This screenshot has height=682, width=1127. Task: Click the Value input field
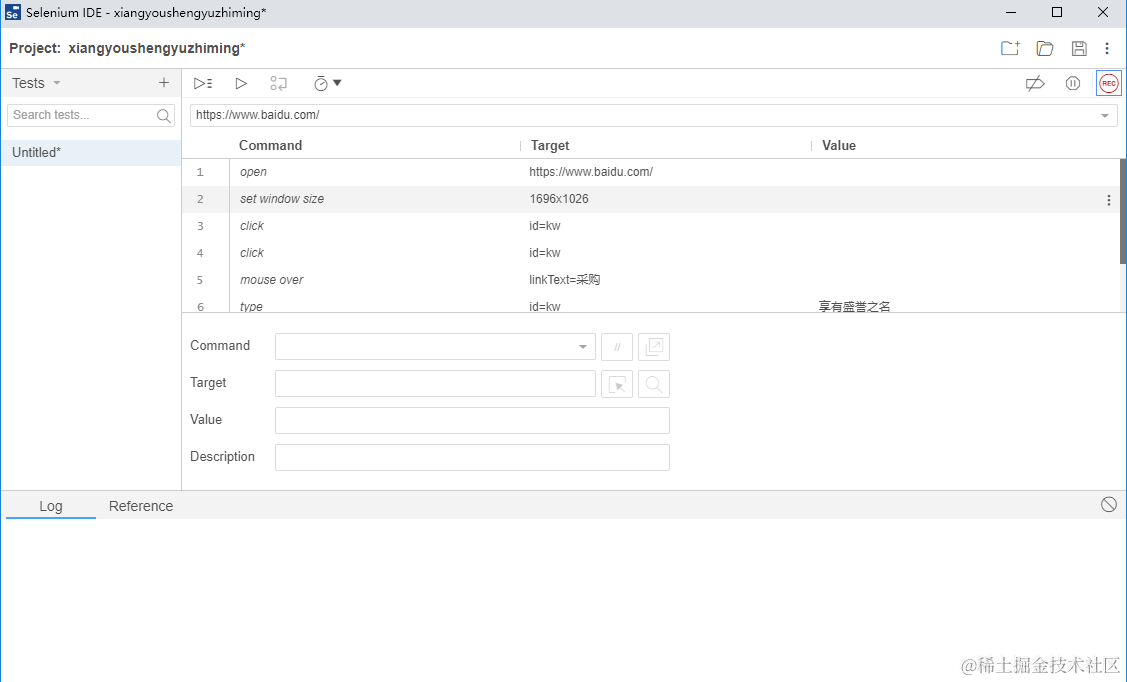(x=472, y=420)
